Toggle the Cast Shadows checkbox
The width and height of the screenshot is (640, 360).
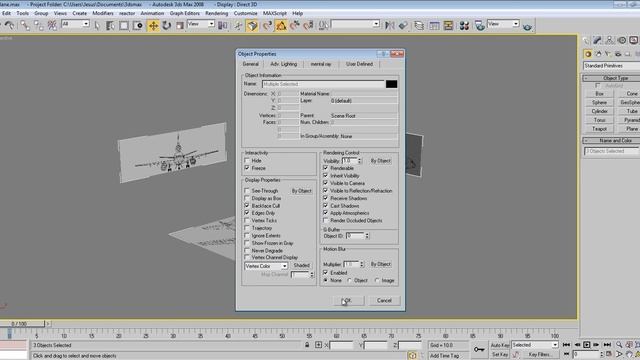tap(326, 205)
